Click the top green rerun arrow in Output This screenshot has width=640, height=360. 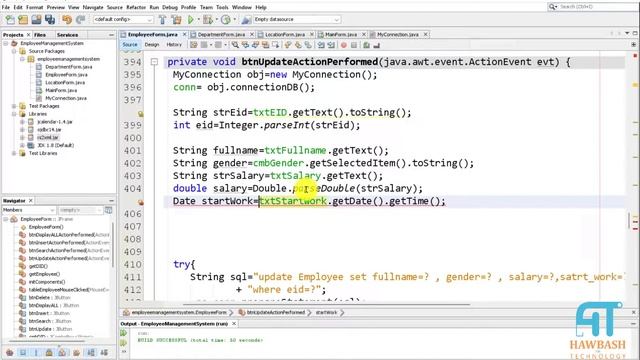tap(124, 333)
